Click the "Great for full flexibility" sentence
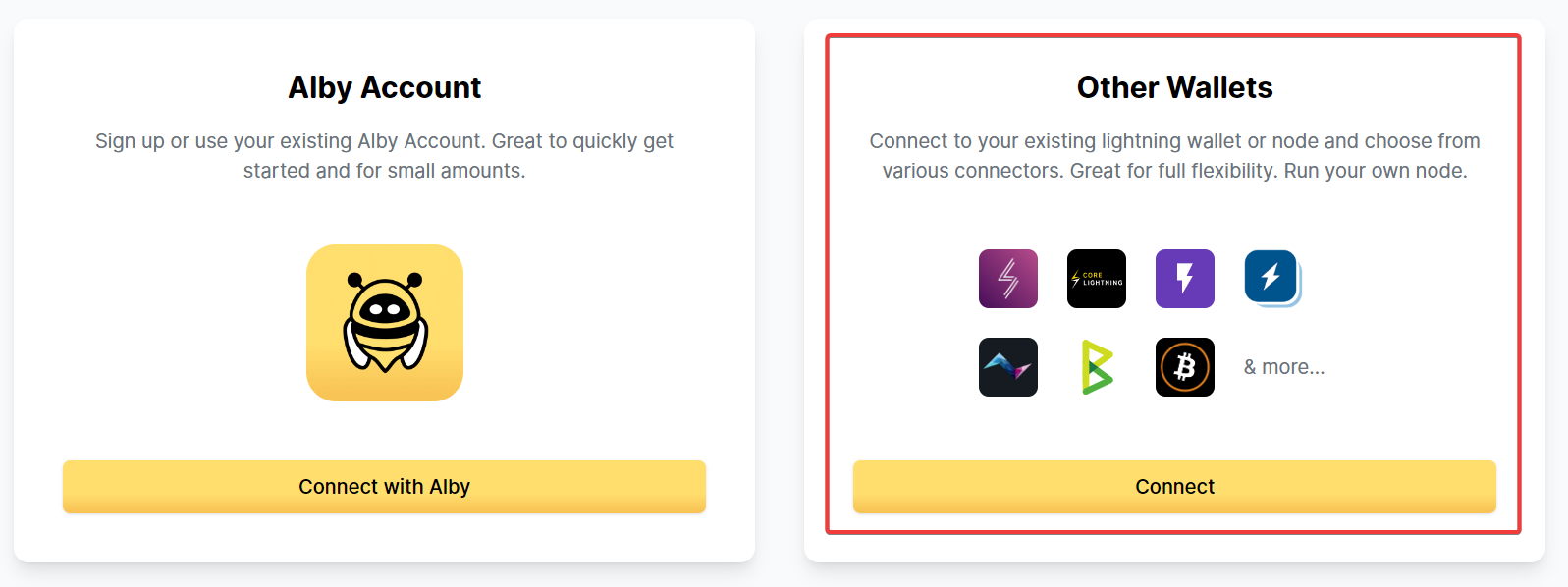 pyautogui.click(x=1173, y=171)
